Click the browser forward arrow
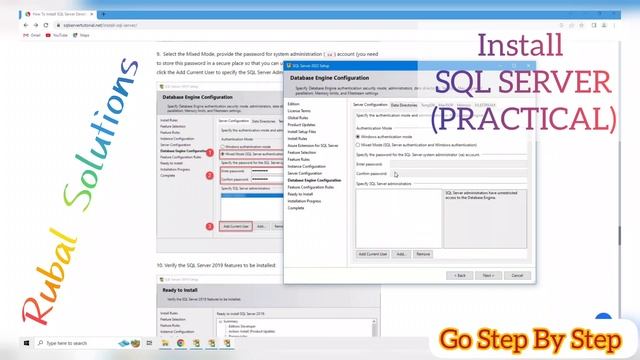This screenshot has width=640, height=360. tap(36, 25)
